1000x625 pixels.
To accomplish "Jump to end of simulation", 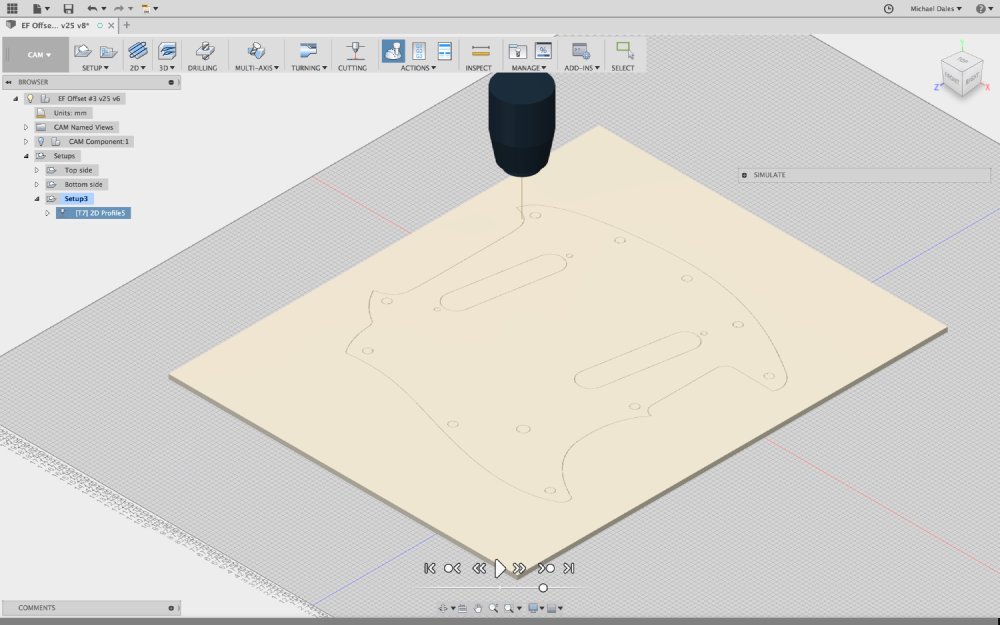I will (569, 568).
